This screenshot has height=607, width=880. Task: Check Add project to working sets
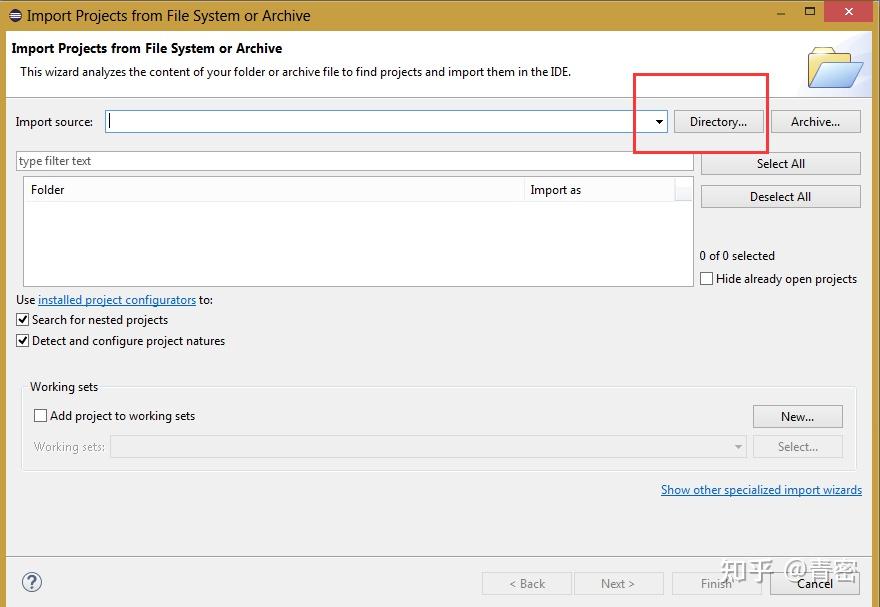coord(41,416)
